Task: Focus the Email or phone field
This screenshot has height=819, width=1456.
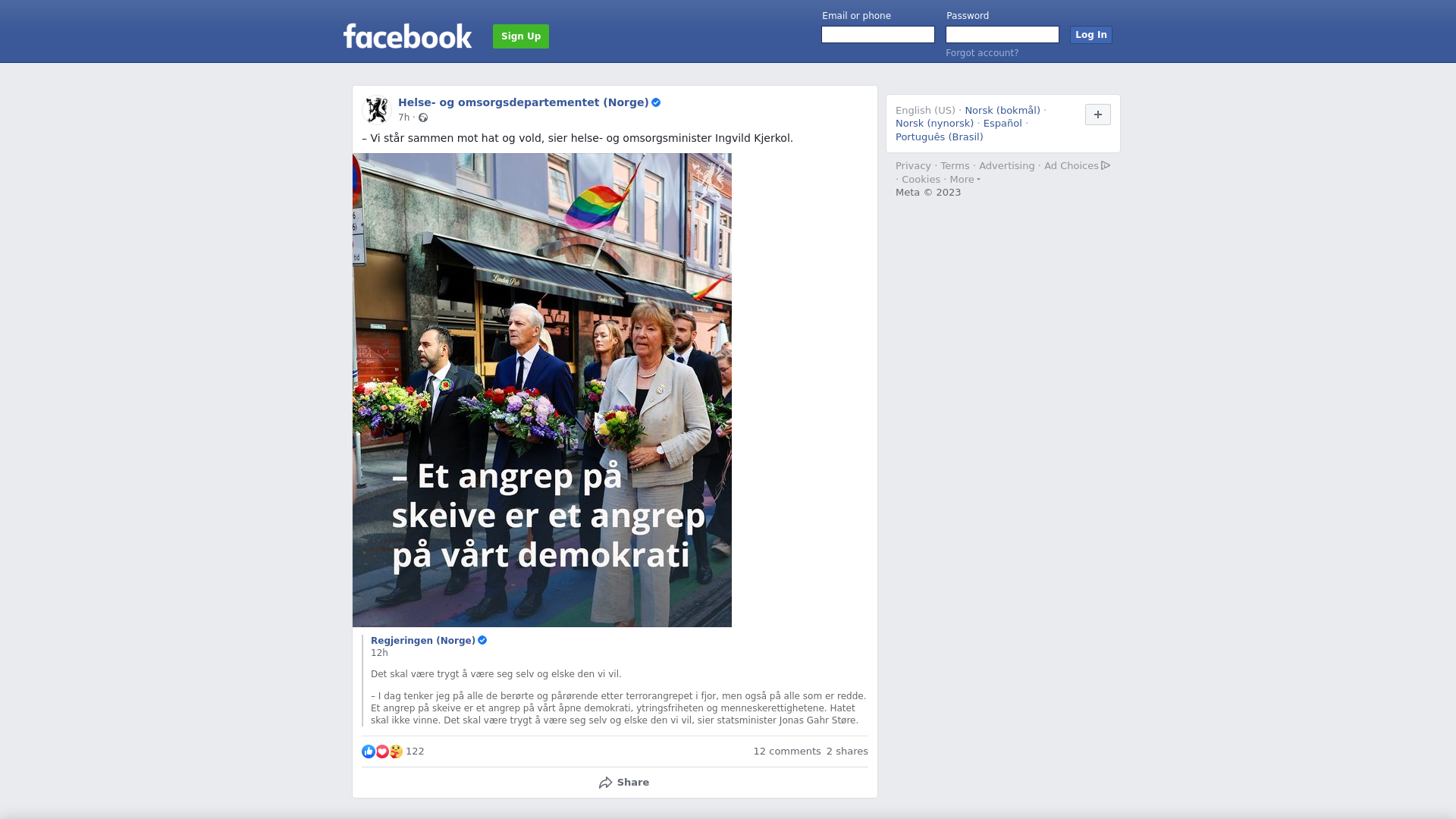Action: point(878,35)
